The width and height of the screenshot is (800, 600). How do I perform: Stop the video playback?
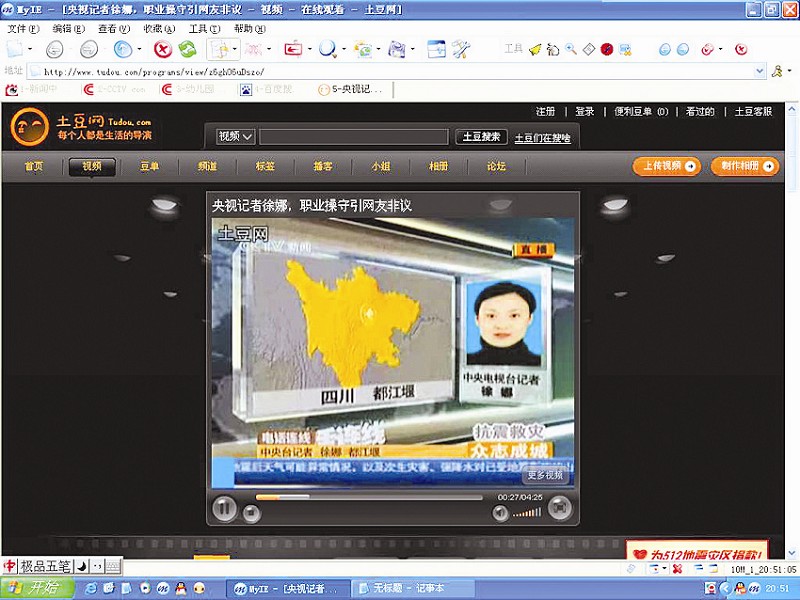(x=252, y=513)
